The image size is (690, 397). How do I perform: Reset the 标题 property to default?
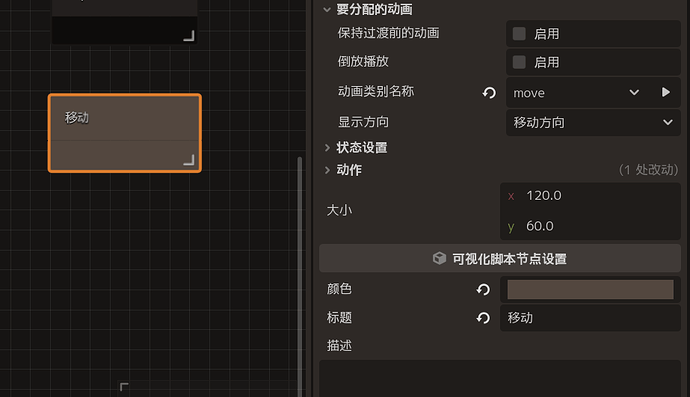(x=483, y=318)
